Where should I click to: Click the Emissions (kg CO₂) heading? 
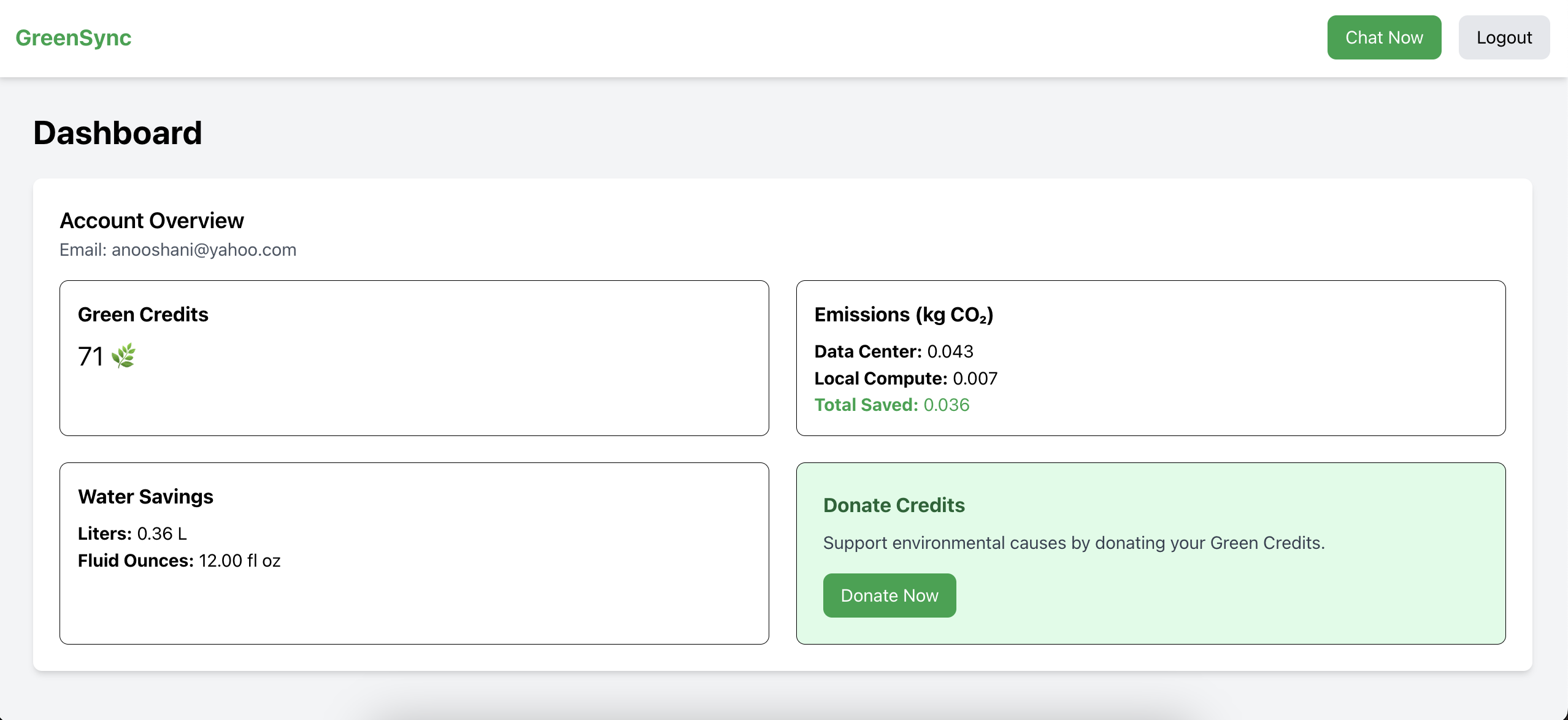(903, 314)
